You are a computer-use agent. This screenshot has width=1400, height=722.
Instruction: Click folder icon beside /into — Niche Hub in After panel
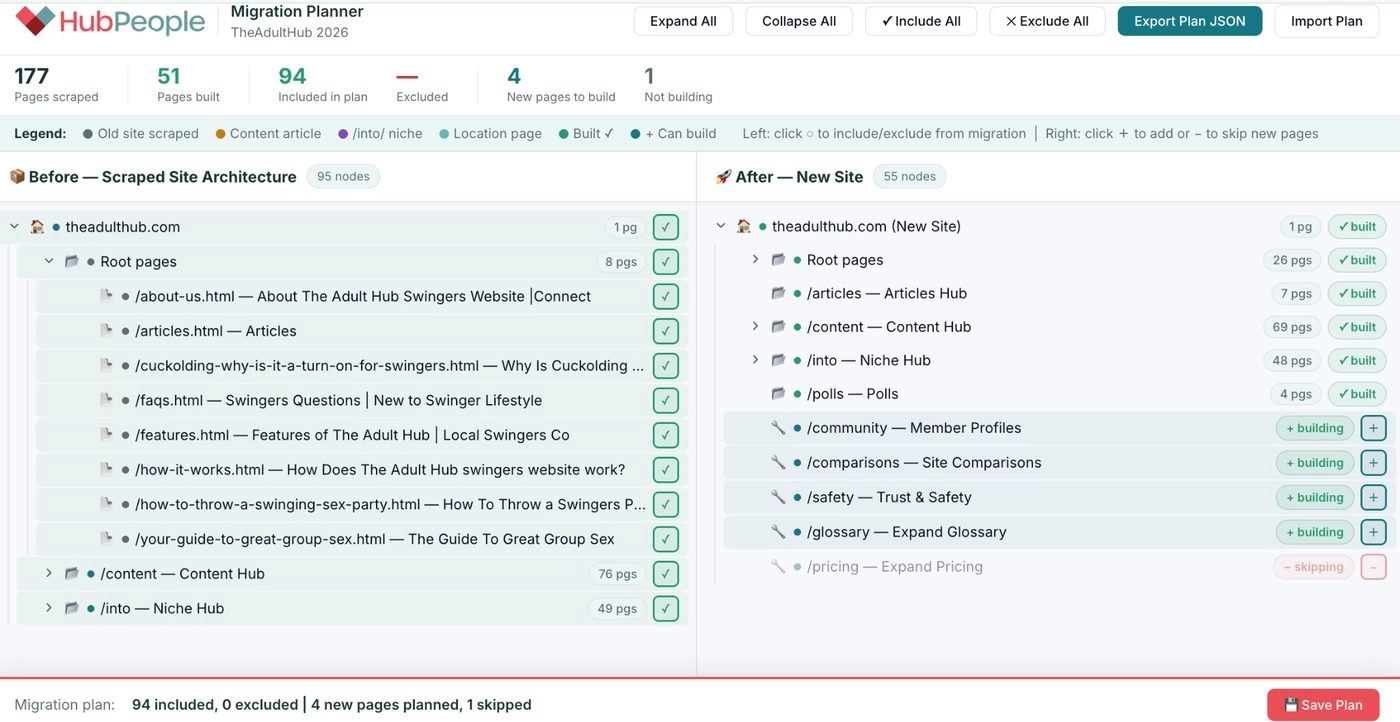point(778,360)
